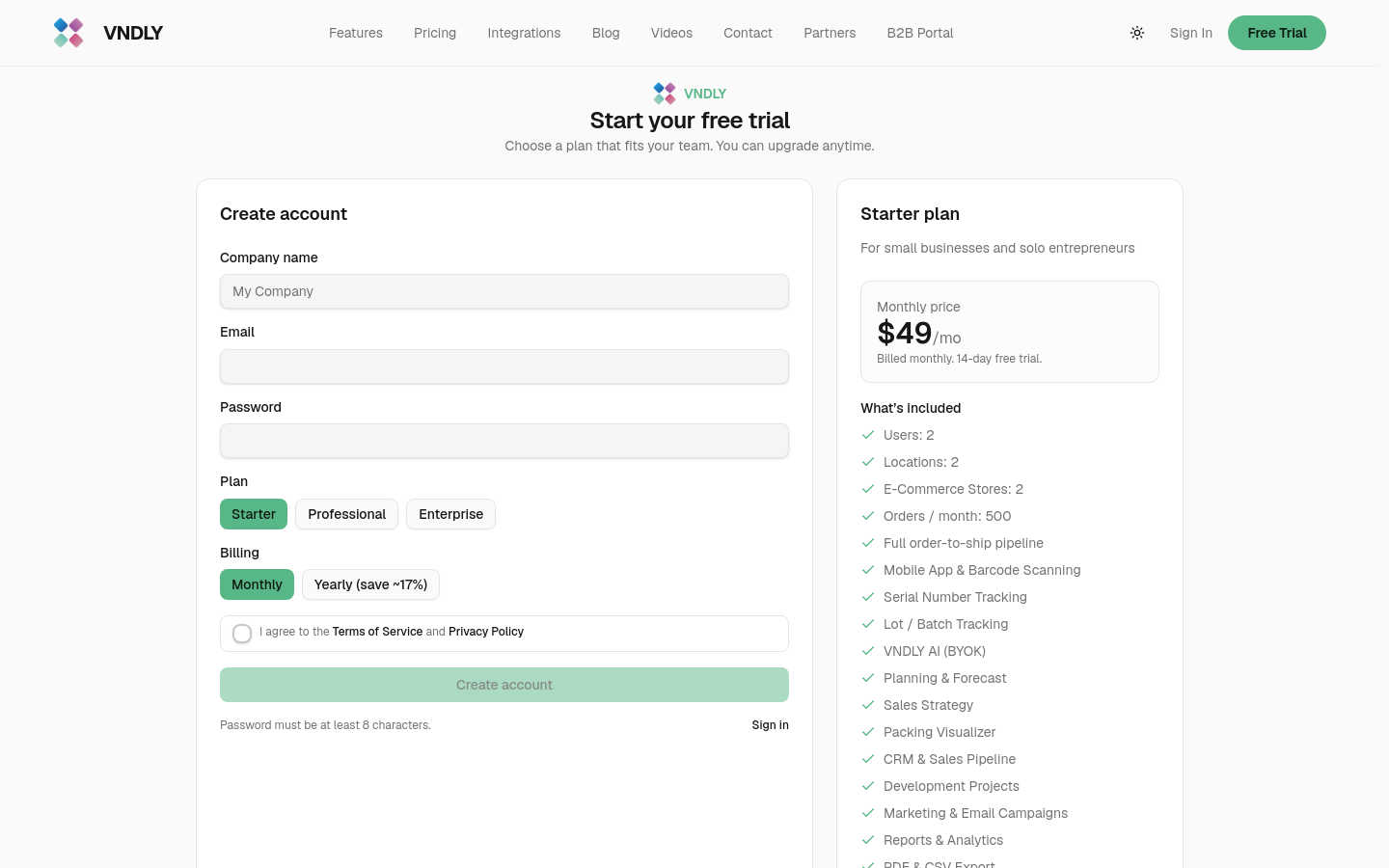Go to Integrations in the navbar
The height and width of the screenshot is (868, 1389).
tap(524, 33)
